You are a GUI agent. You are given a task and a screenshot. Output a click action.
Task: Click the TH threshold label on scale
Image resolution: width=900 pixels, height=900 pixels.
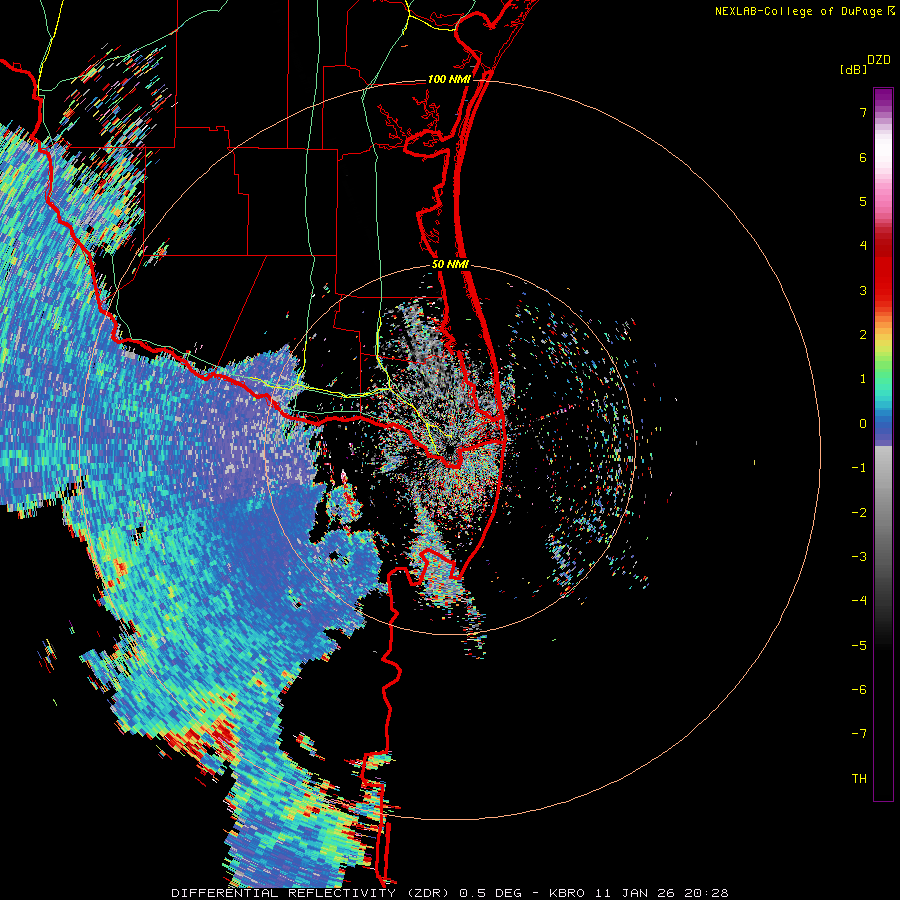pos(859,778)
